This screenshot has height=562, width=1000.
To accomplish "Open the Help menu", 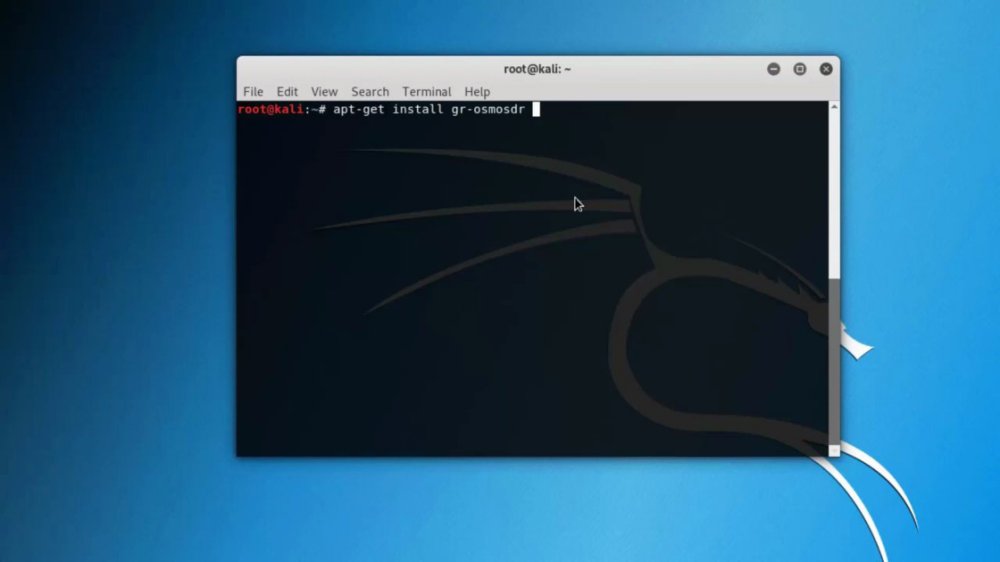I will coord(477,92).
